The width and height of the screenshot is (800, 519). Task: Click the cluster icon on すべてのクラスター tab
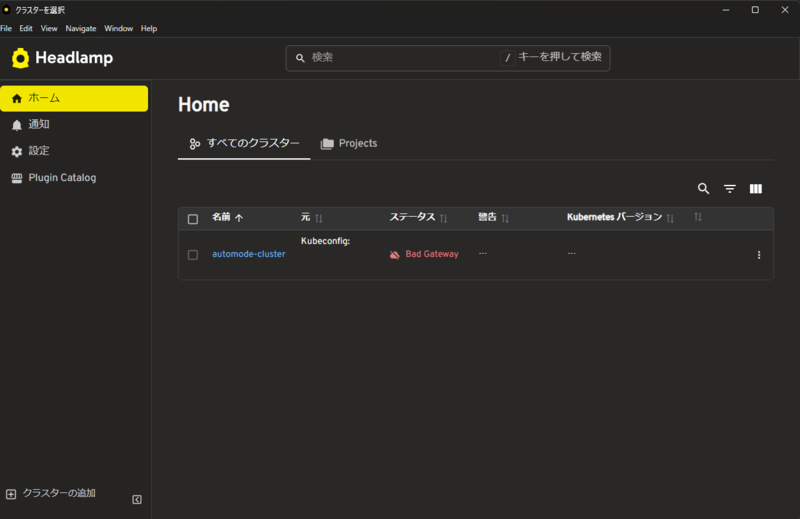coord(194,144)
